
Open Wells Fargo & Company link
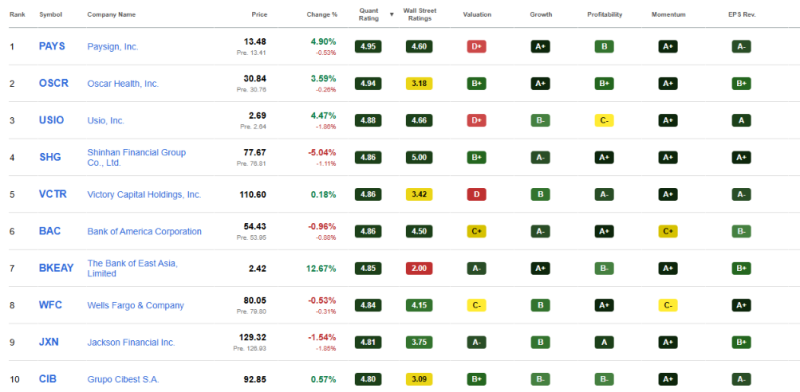point(136,305)
